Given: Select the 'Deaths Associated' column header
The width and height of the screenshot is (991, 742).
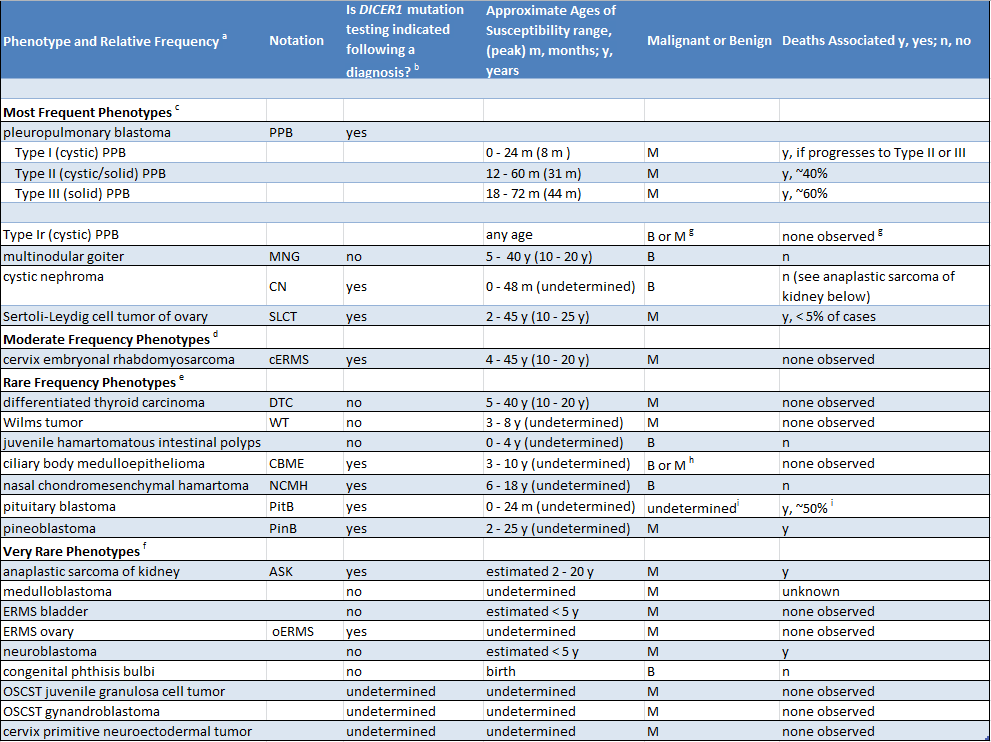Looking at the screenshot, I should click(876, 41).
